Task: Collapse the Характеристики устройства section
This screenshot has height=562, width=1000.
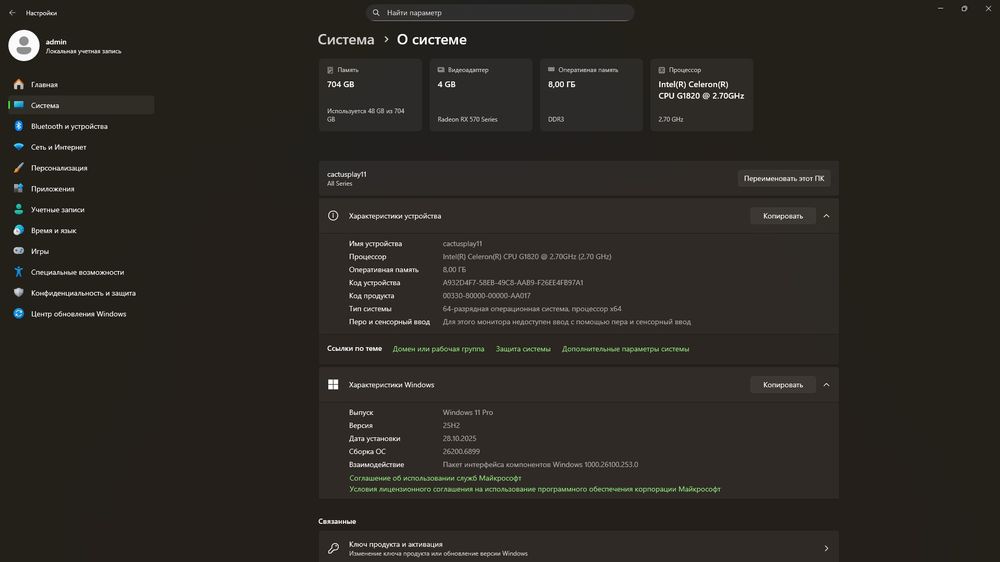Action: coord(826,216)
